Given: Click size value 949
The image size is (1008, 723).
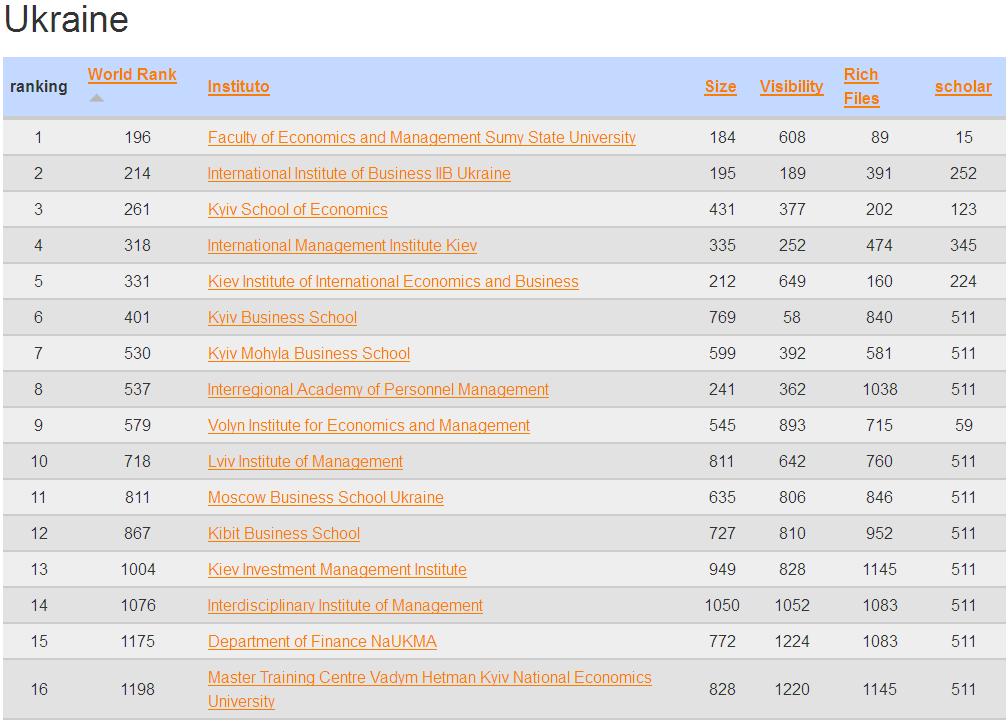Looking at the screenshot, I should tap(722, 569).
